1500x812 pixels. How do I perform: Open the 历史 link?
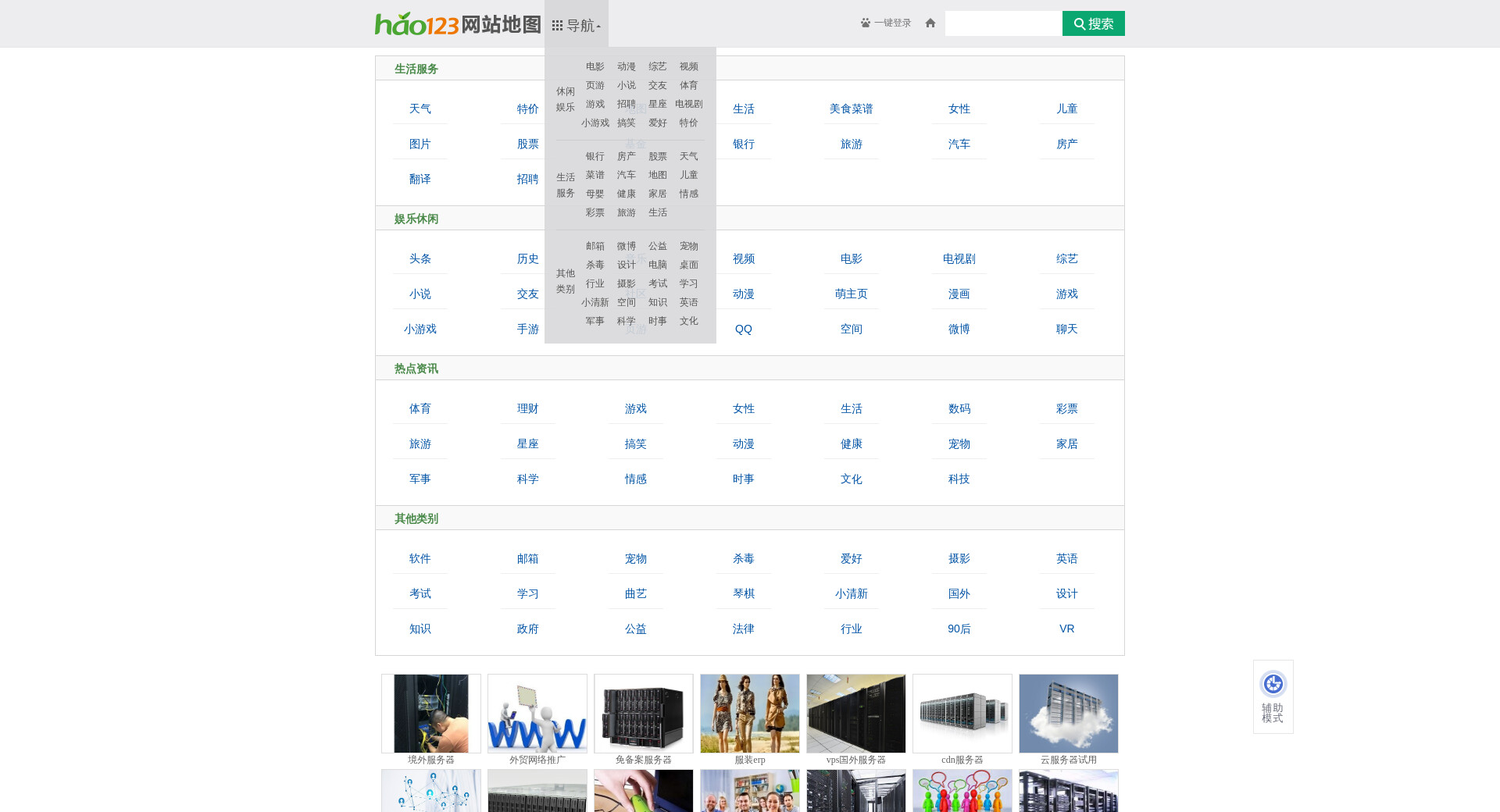point(528,258)
